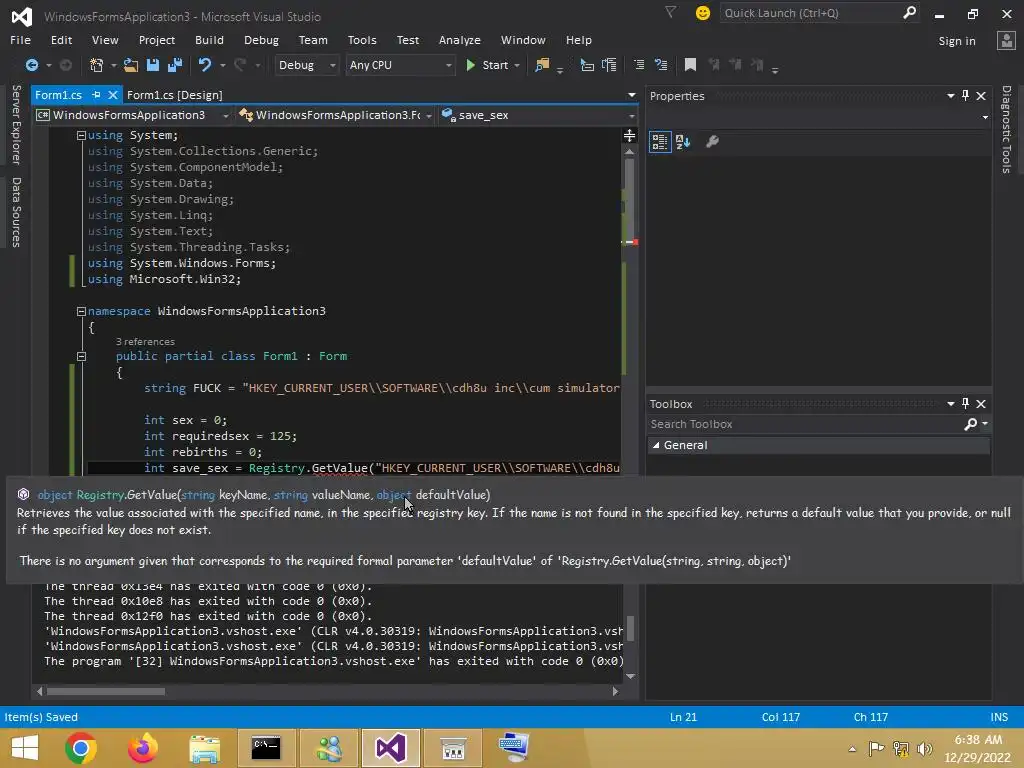Click the Quick Launch search icon
This screenshot has height=768, width=1024.
coord(909,13)
